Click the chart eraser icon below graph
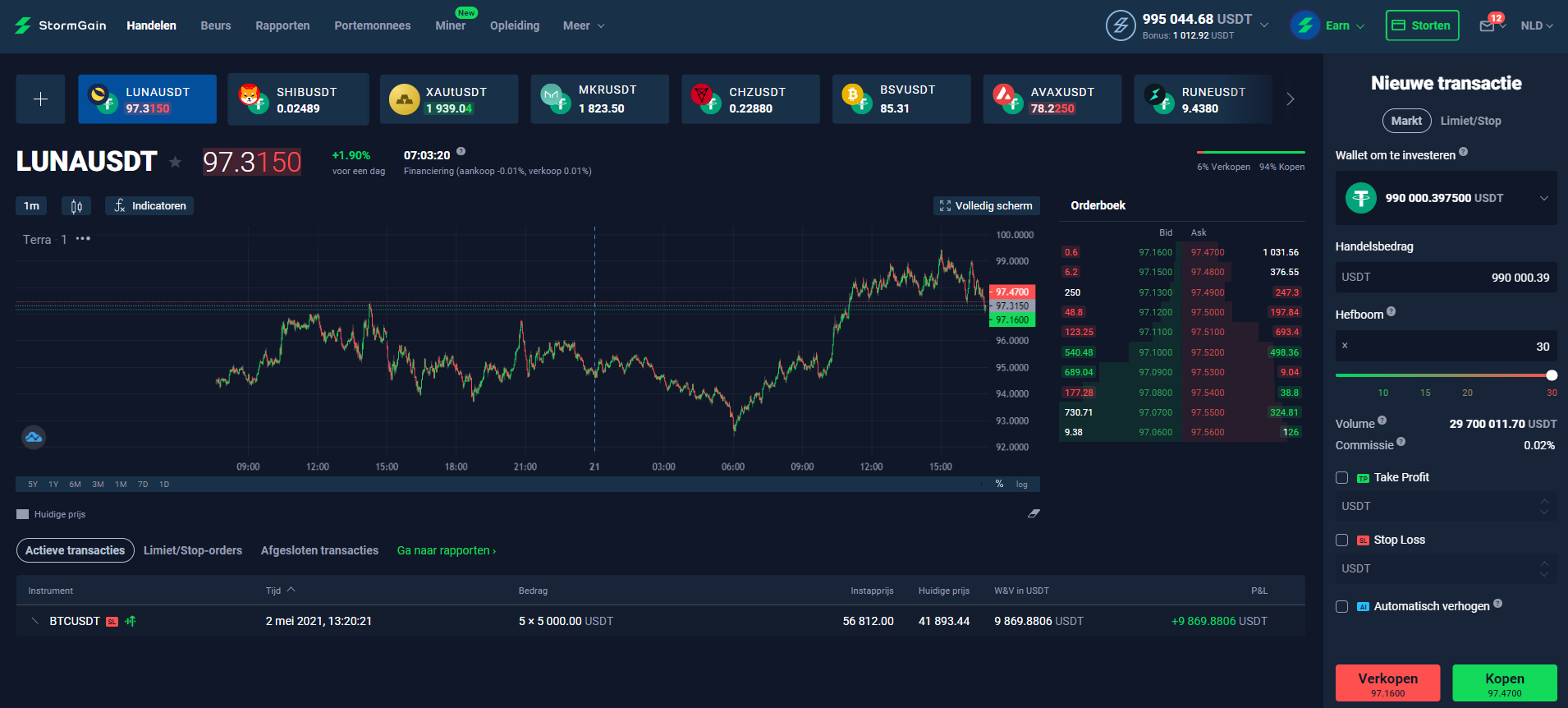The width and height of the screenshot is (1568, 708). pyautogui.click(x=1034, y=514)
